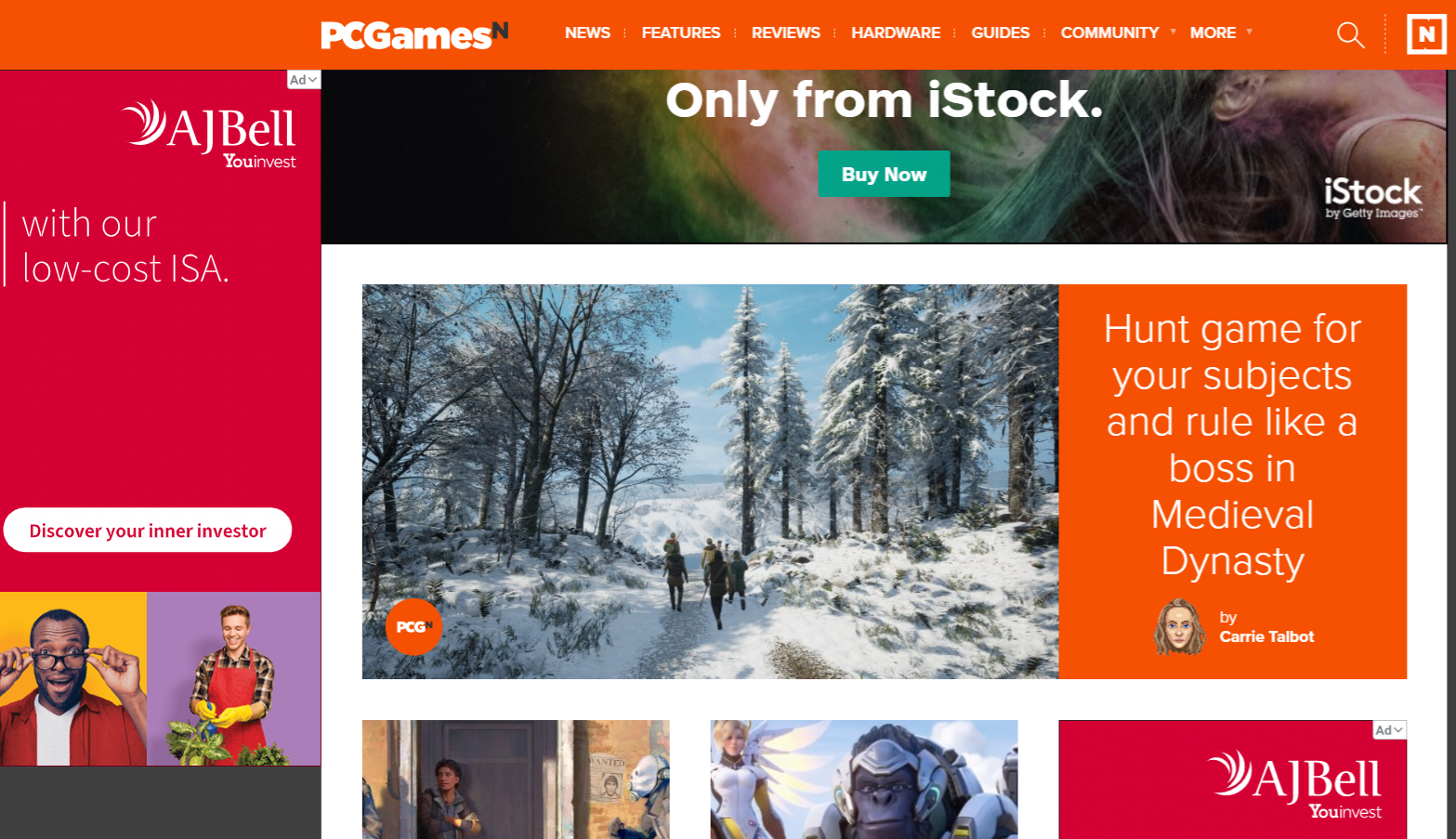
Task: Click Discover your inner investor button
Action: click(148, 531)
